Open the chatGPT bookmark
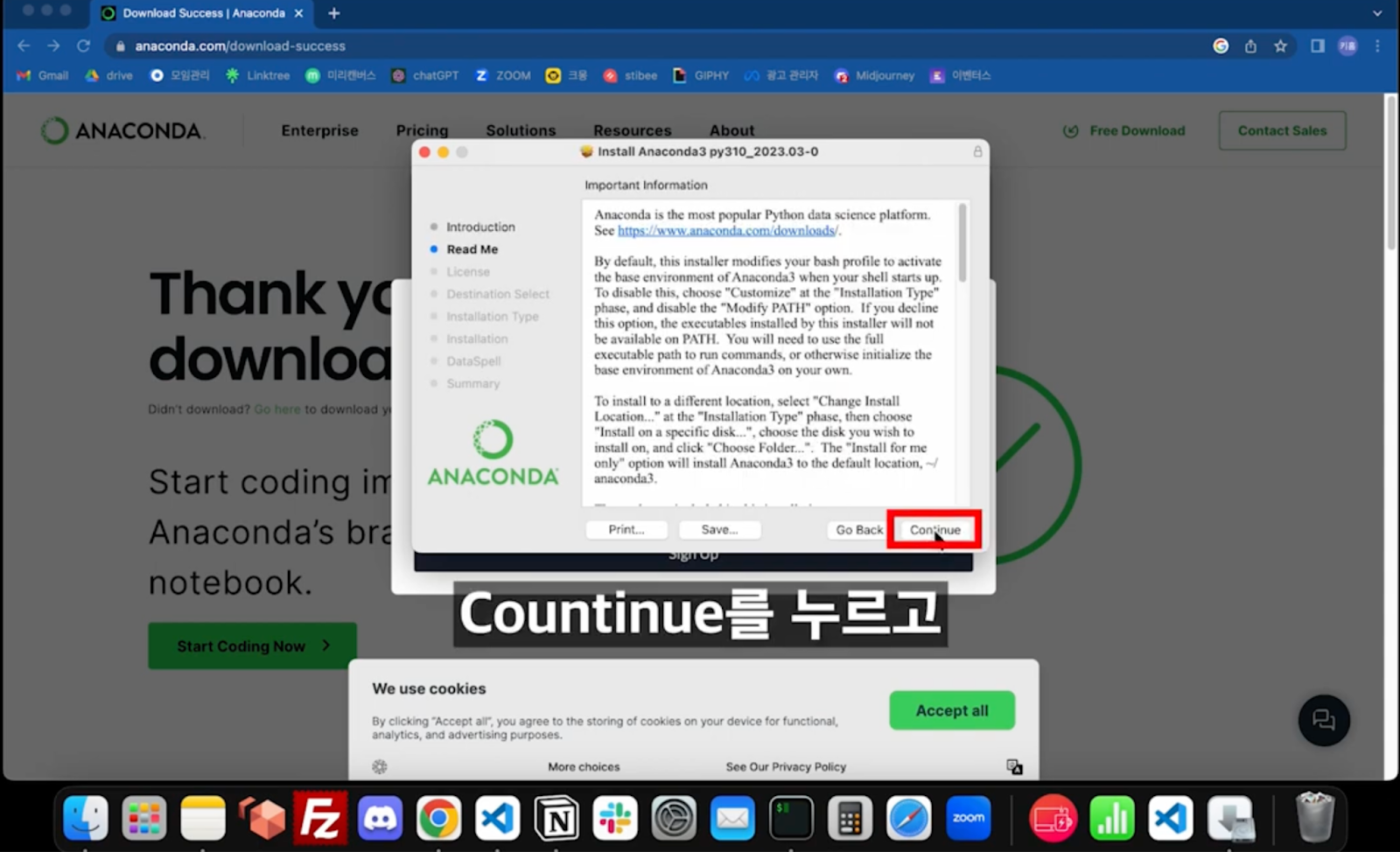 click(424, 75)
